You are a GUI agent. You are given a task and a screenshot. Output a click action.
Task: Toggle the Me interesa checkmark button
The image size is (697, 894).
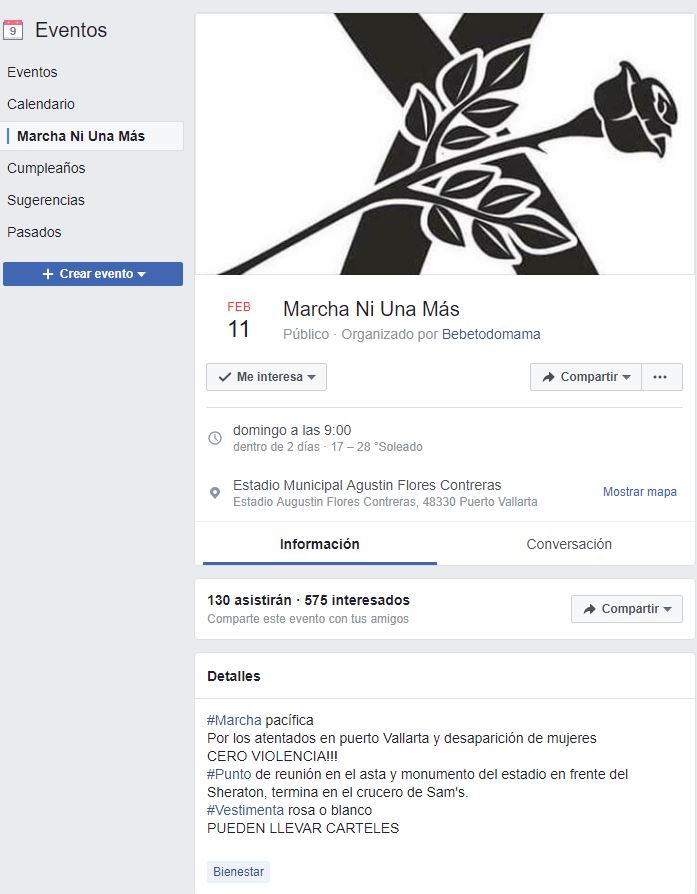(x=266, y=377)
